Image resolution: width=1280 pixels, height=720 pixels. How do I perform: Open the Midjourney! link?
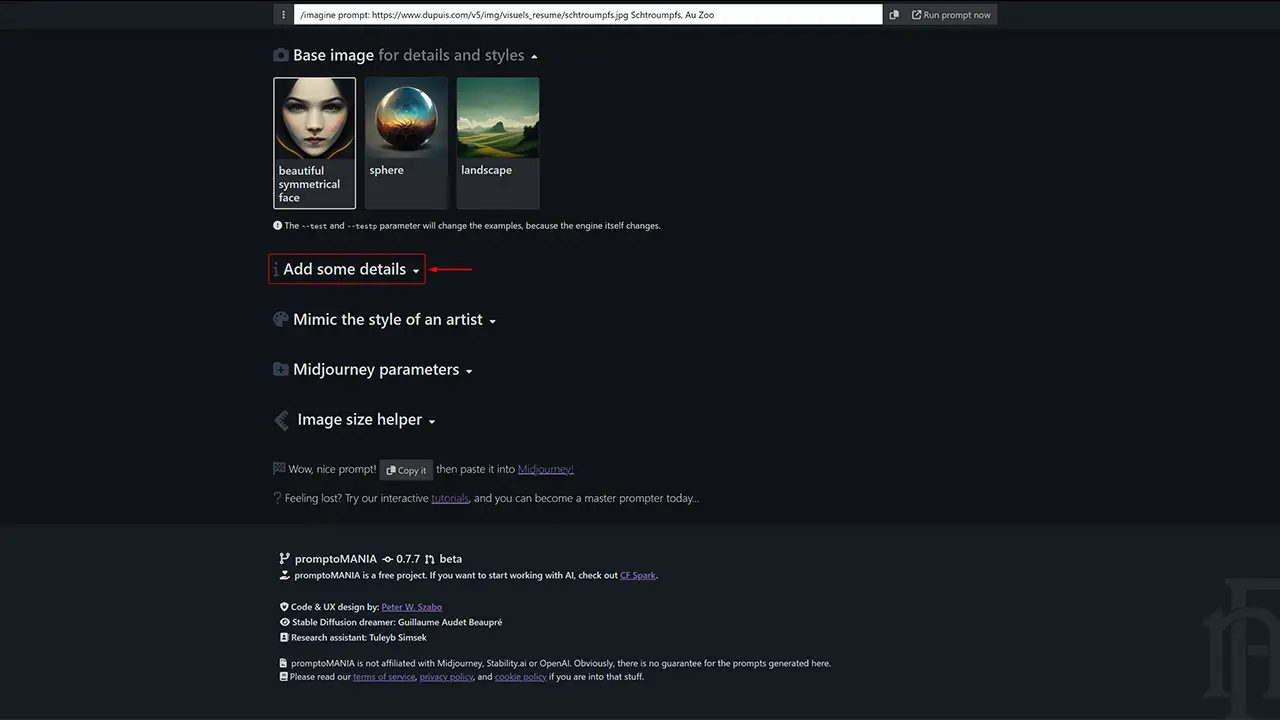(x=546, y=469)
